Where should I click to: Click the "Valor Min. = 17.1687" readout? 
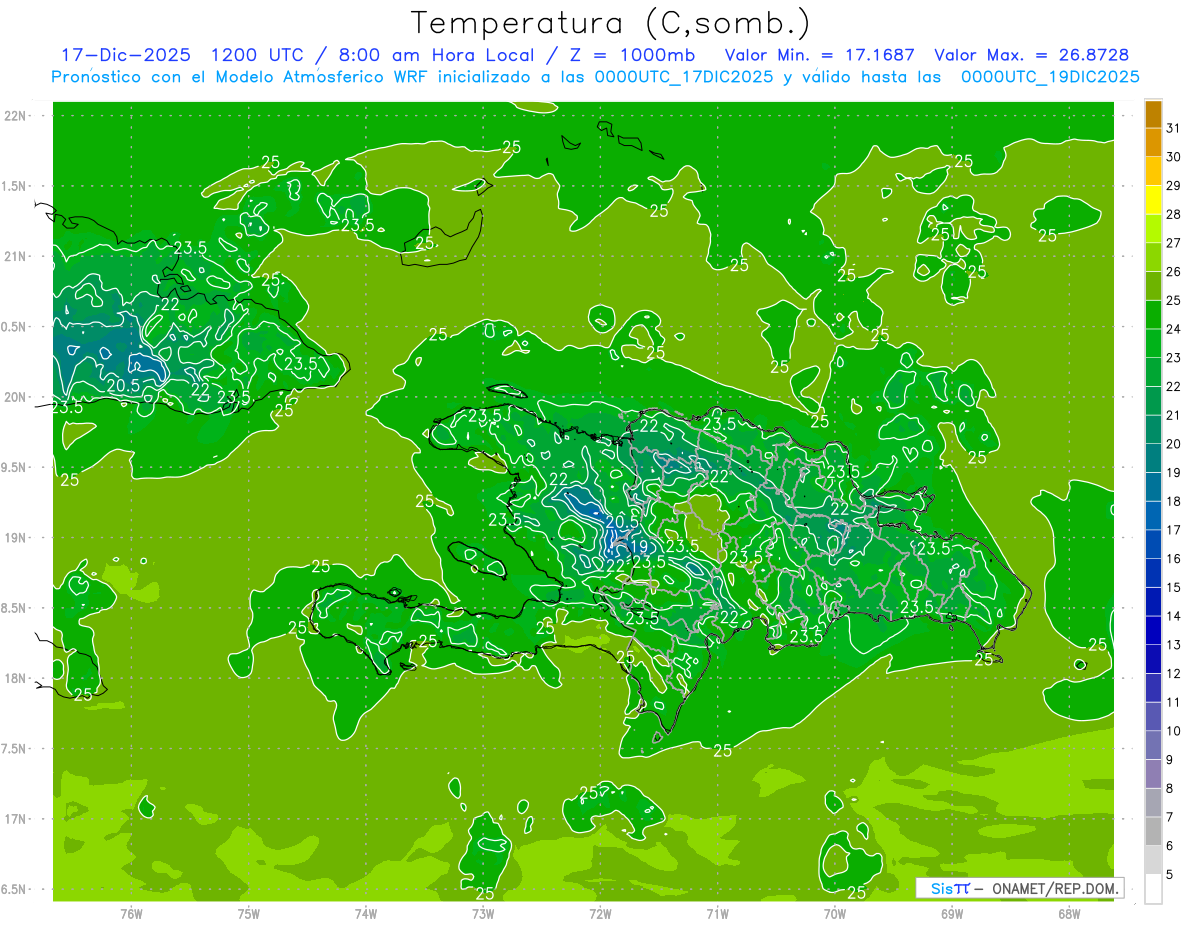pyautogui.click(x=819, y=55)
